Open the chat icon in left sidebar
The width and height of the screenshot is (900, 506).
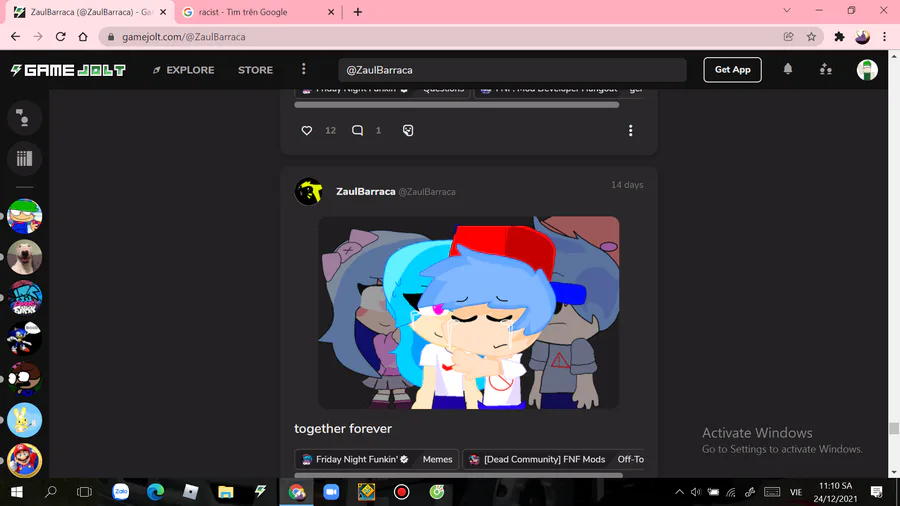point(24,118)
